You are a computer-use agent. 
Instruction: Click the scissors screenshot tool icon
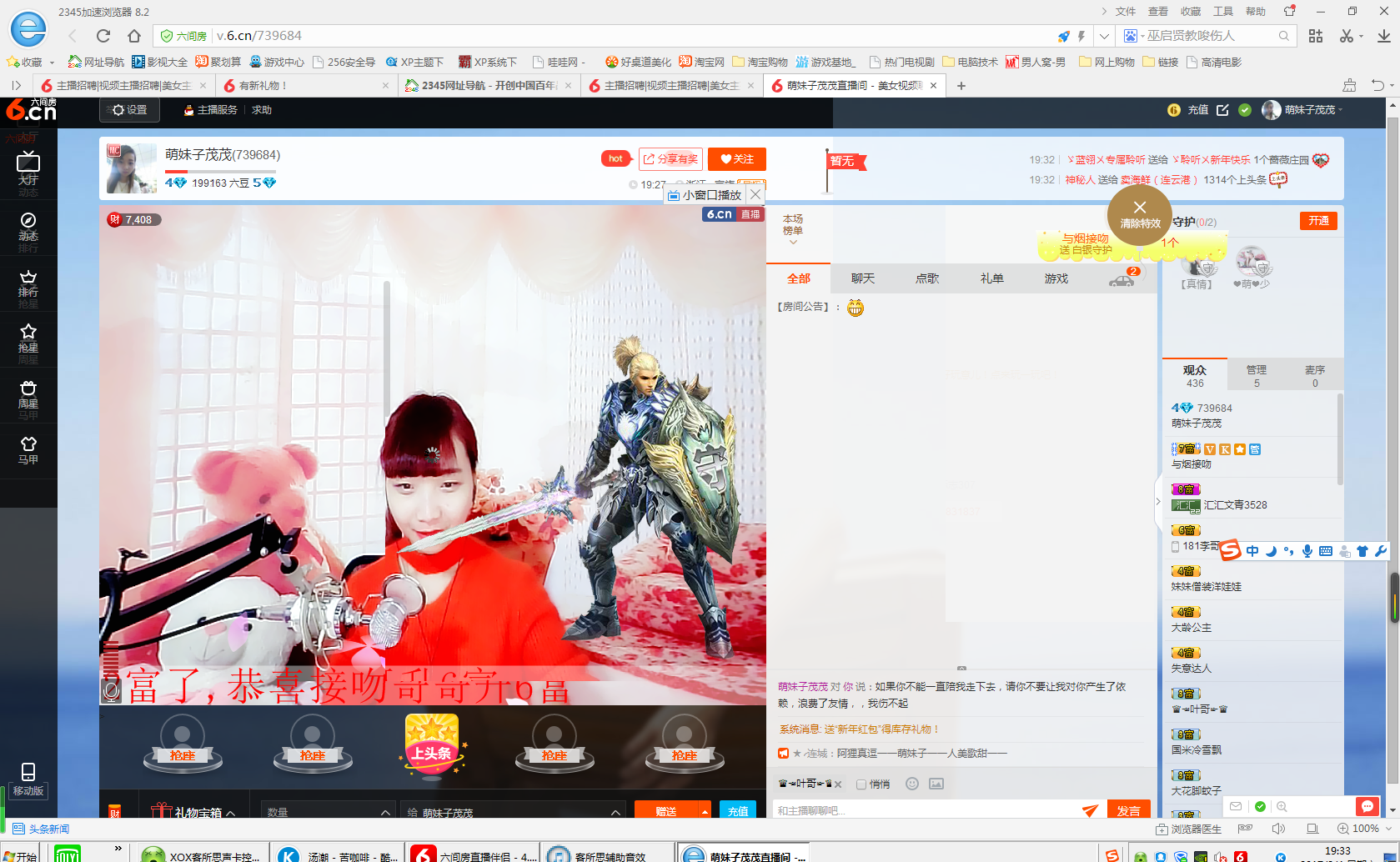(x=1346, y=36)
